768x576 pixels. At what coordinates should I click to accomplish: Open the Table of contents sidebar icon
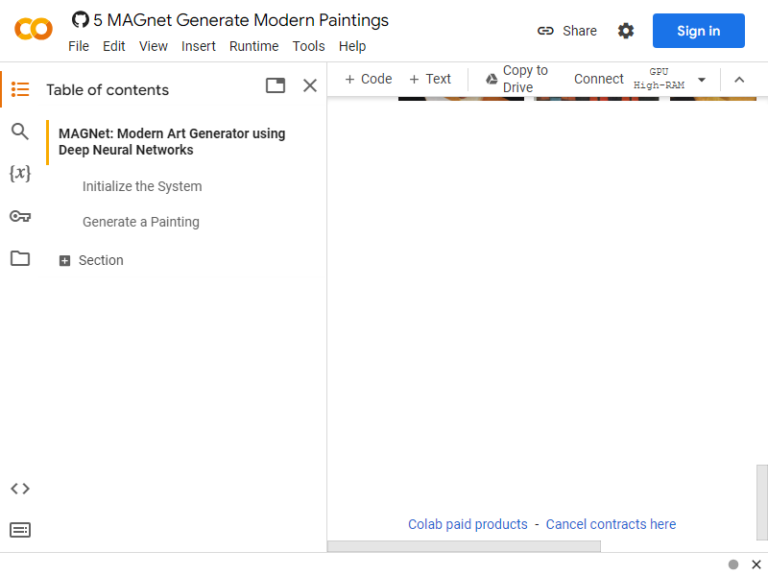[x=20, y=90]
